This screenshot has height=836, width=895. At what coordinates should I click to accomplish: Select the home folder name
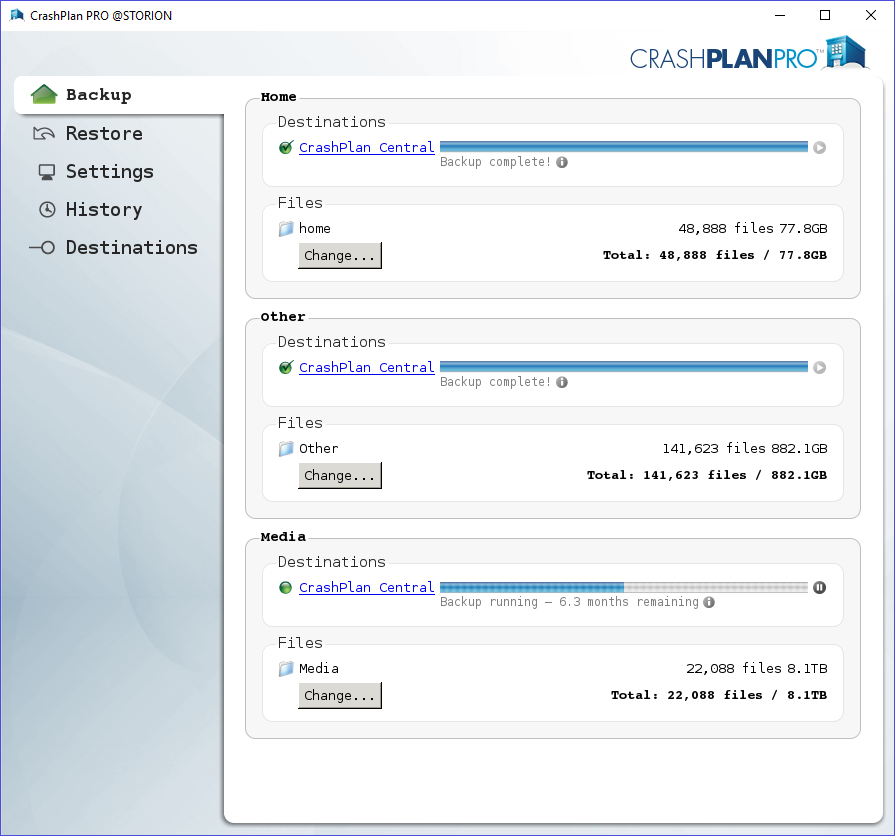[x=315, y=229]
